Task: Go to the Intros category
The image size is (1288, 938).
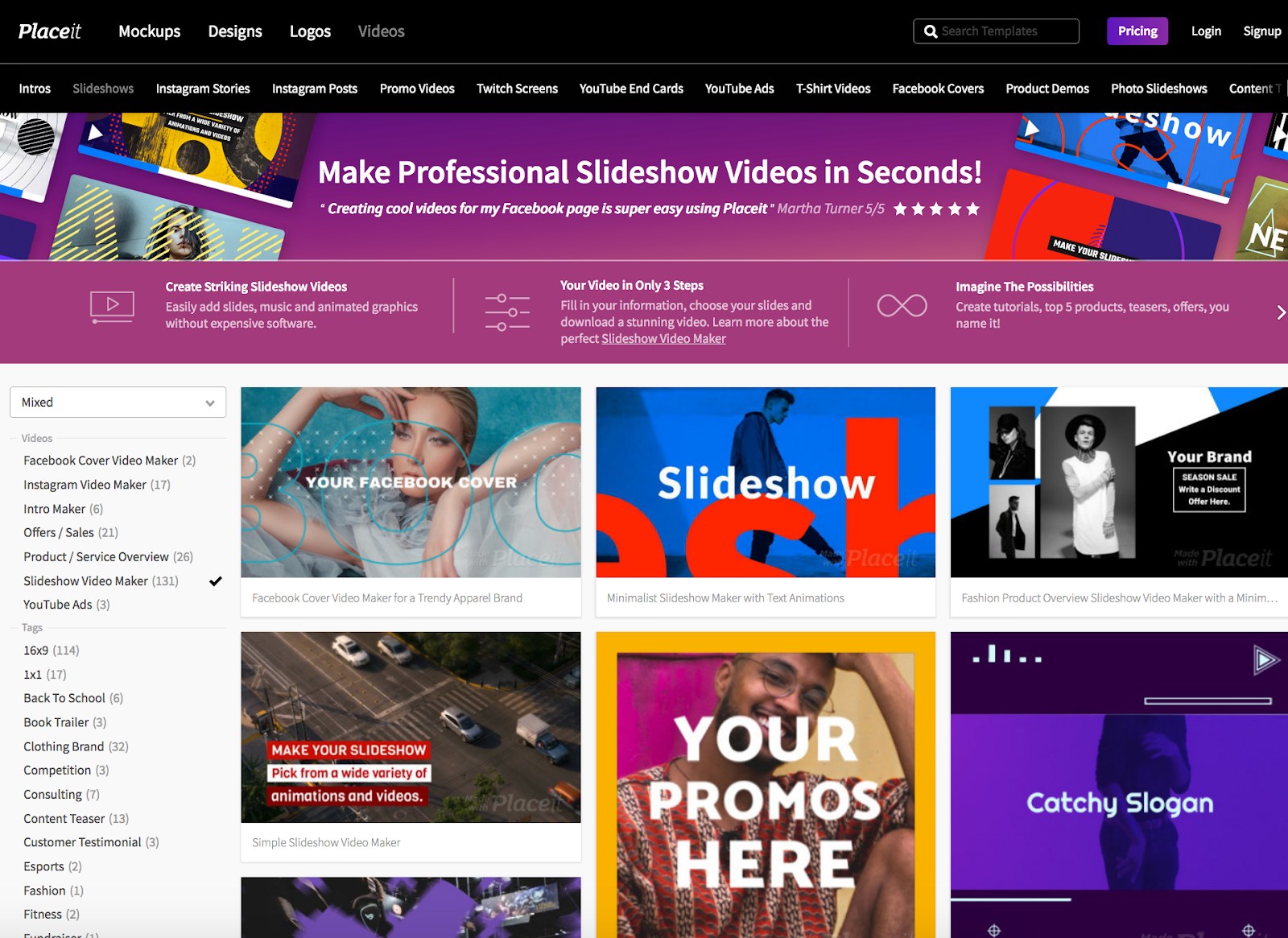Action: (35, 89)
